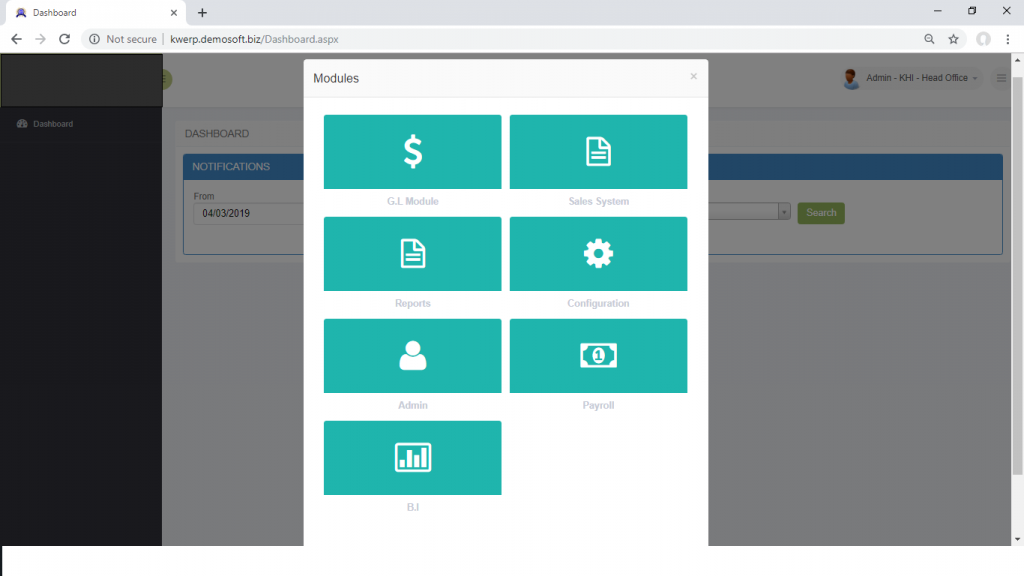This screenshot has width=1024, height=576.
Task: Open the Reports module tile
Action: [x=412, y=254]
